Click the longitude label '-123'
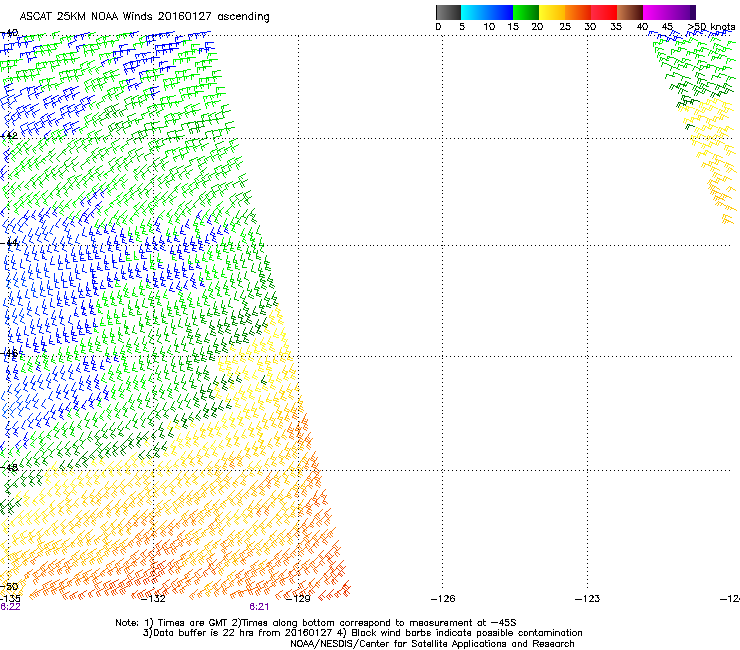The width and height of the screenshot is (740, 650). tap(587, 599)
